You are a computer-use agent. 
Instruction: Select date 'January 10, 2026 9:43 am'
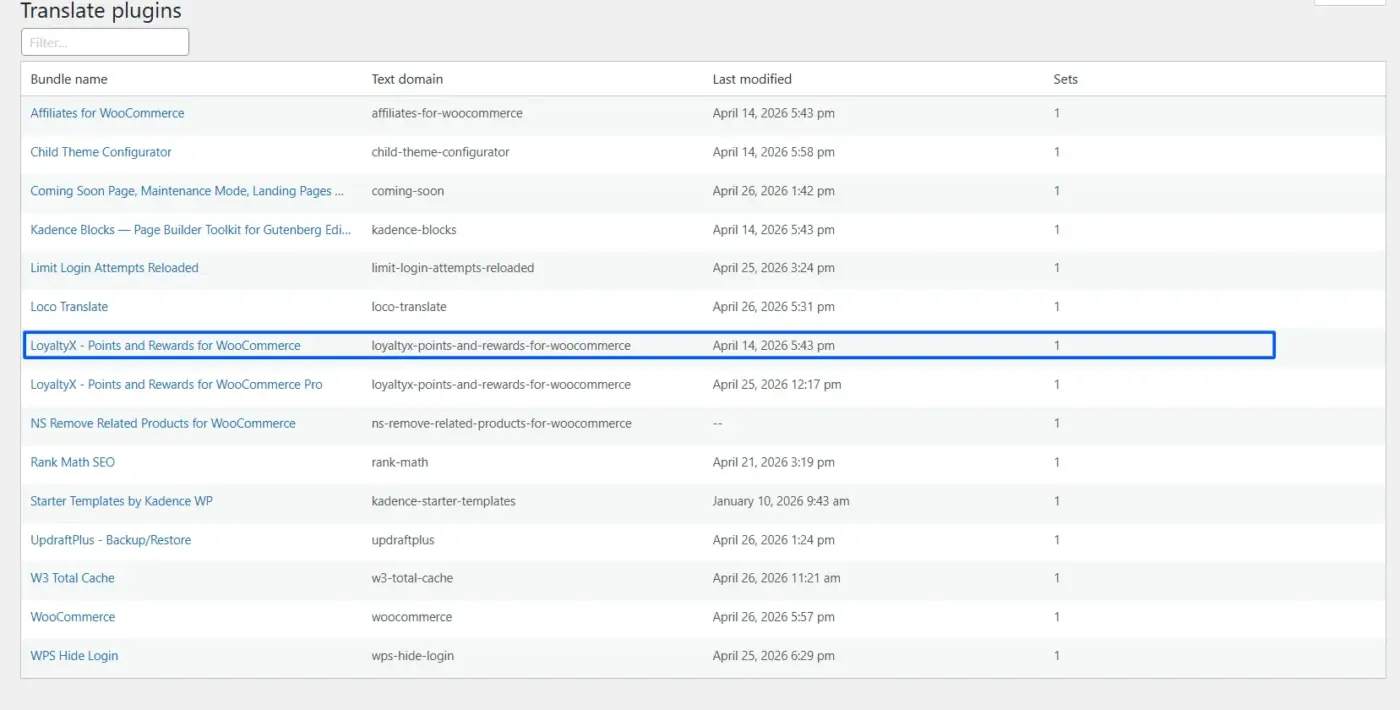(x=781, y=501)
